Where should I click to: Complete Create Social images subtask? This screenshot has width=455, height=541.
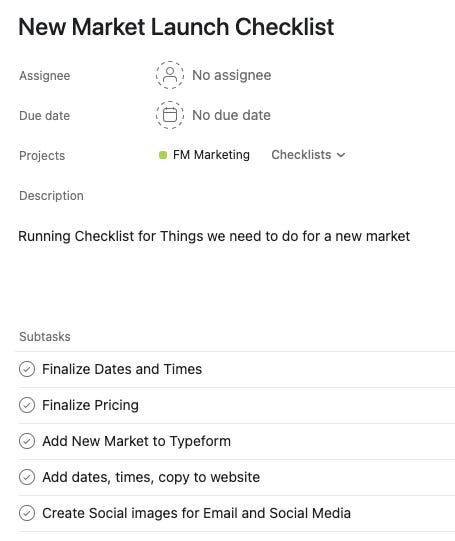[27, 513]
